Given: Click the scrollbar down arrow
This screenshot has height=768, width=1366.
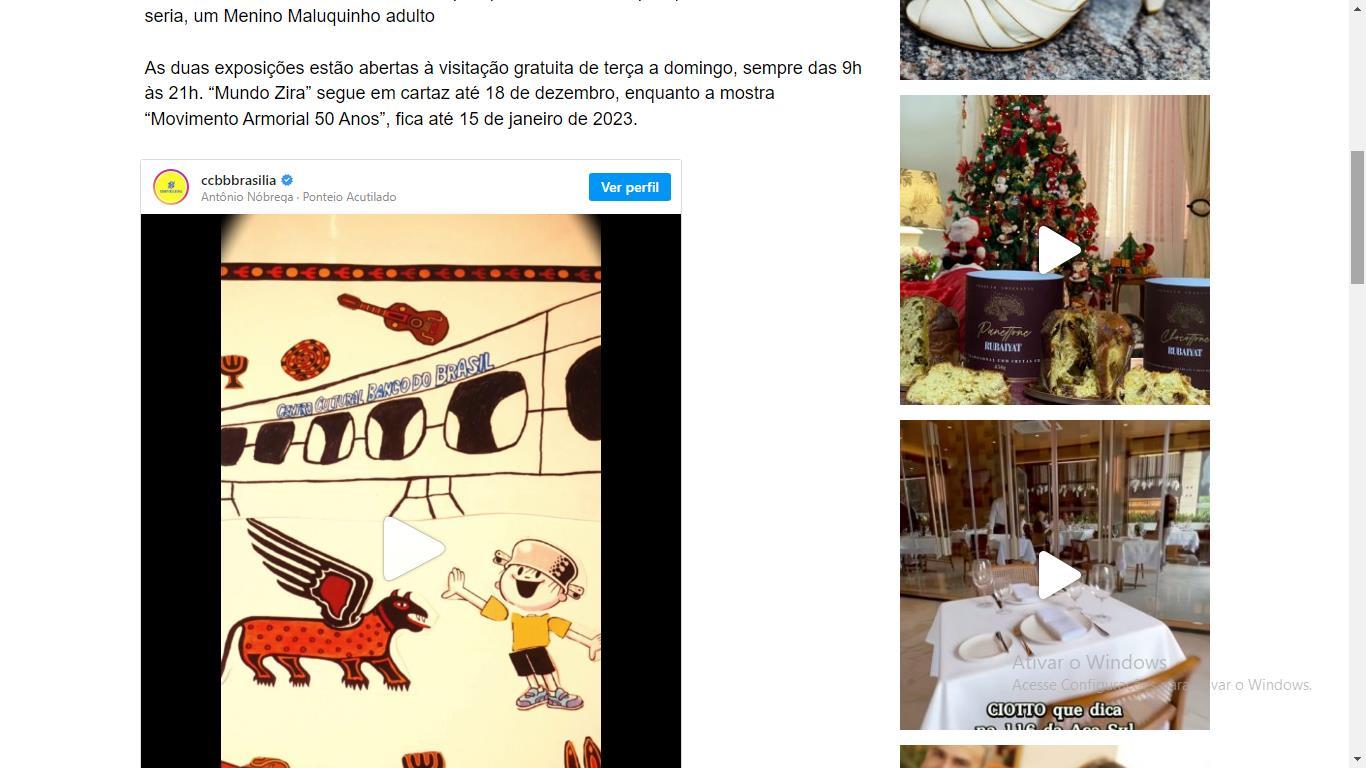Looking at the screenshot, I should (1357, 760).
